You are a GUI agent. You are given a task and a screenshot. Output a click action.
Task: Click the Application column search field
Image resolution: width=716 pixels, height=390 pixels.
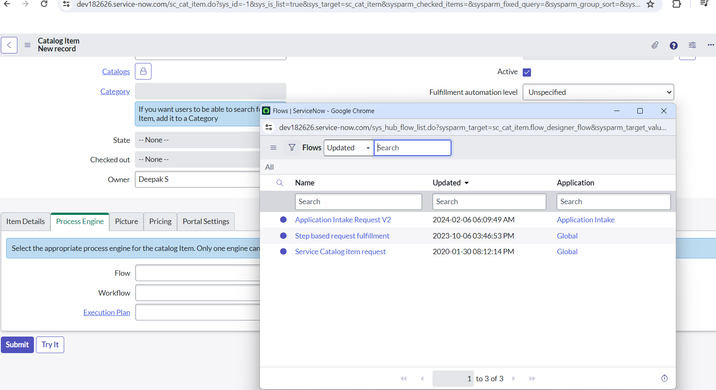tap(613, 201)
